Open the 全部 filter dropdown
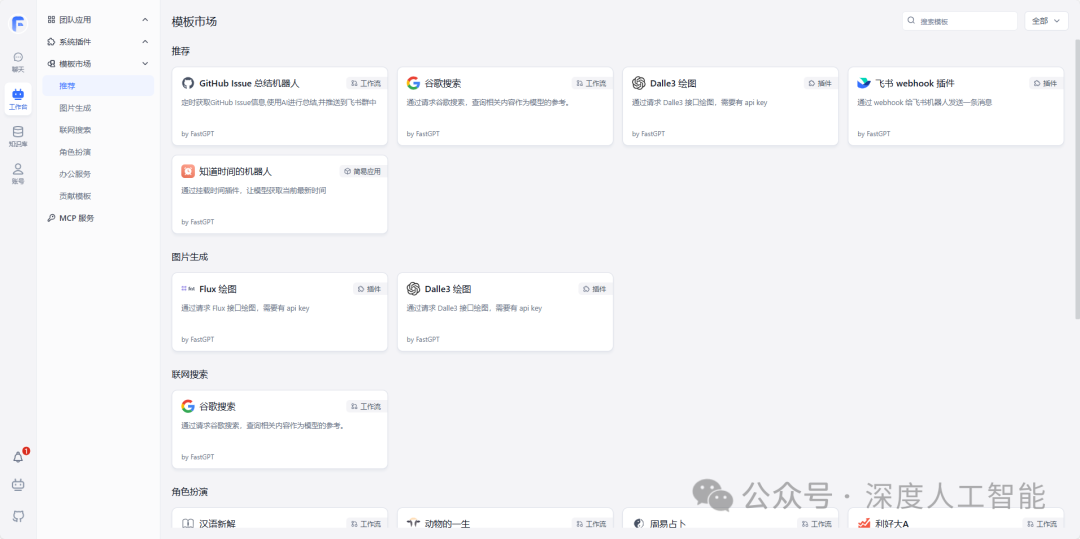The width and height of the screenshot is (1080, 539). coord(1046,21)
